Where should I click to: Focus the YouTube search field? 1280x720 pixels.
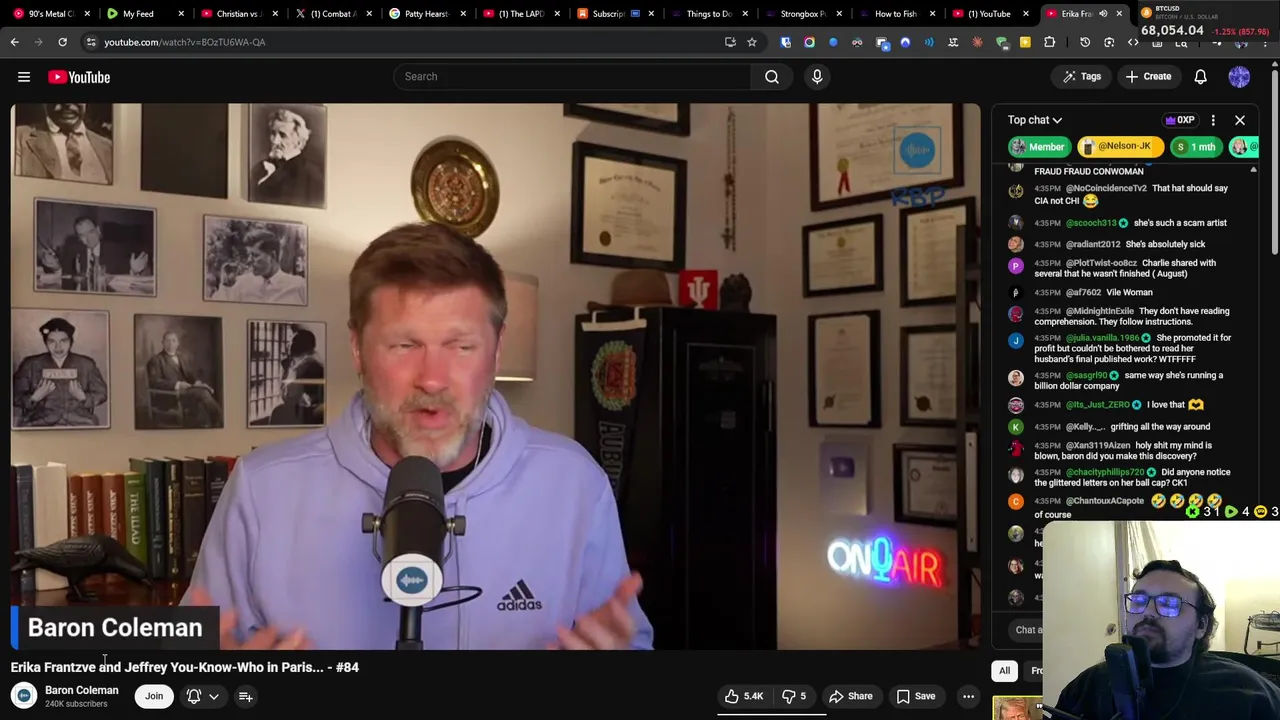tap(572, 76)
